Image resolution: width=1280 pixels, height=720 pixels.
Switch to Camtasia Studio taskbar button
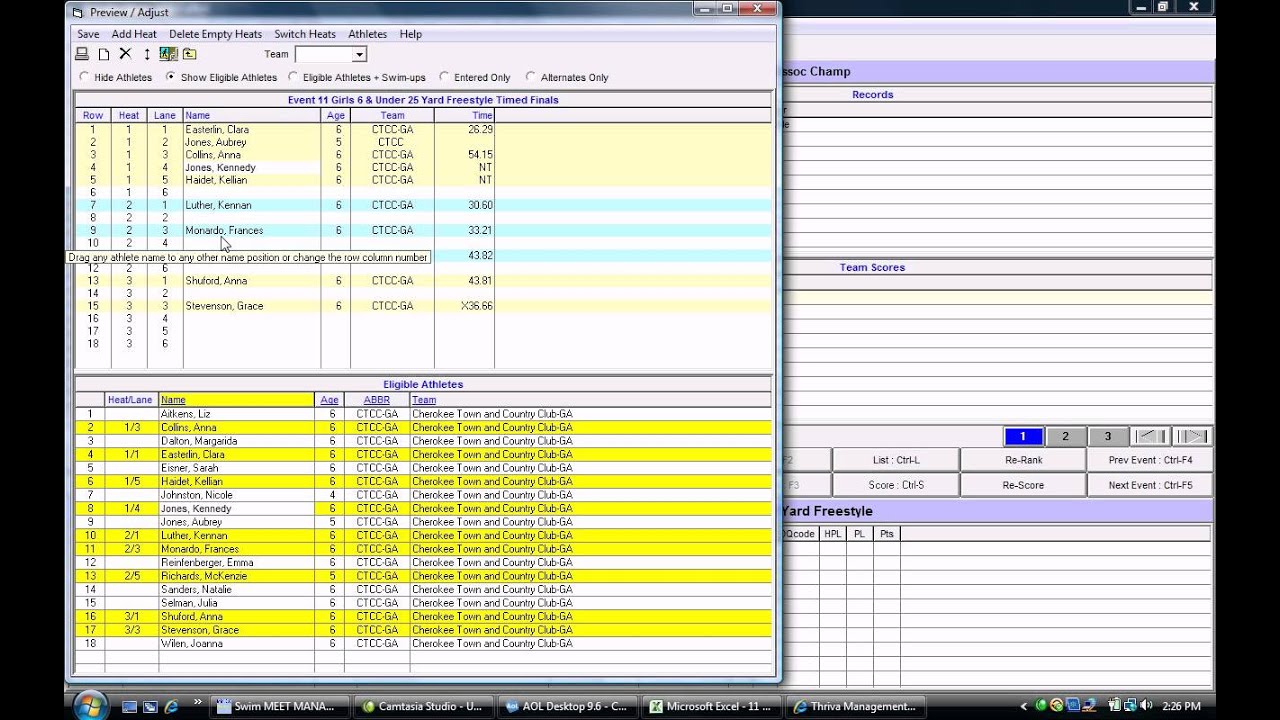[424, 706]
